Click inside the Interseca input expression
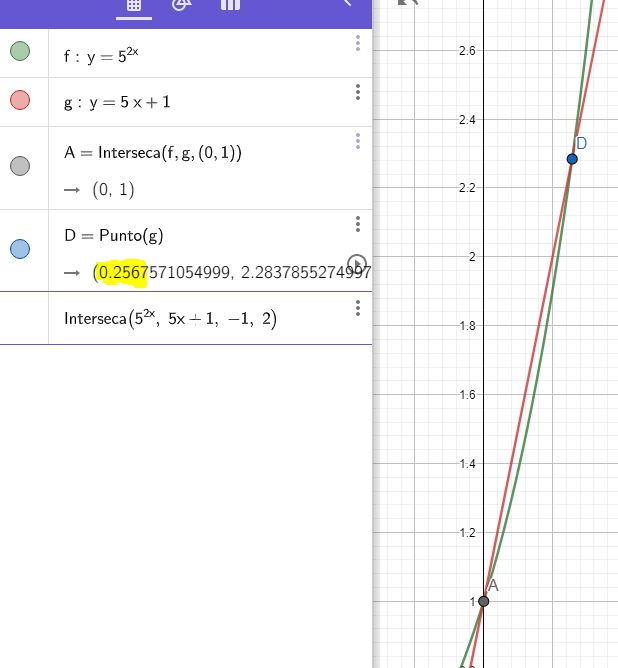Viewport: 618px width, 668px height. coord(170,319)
